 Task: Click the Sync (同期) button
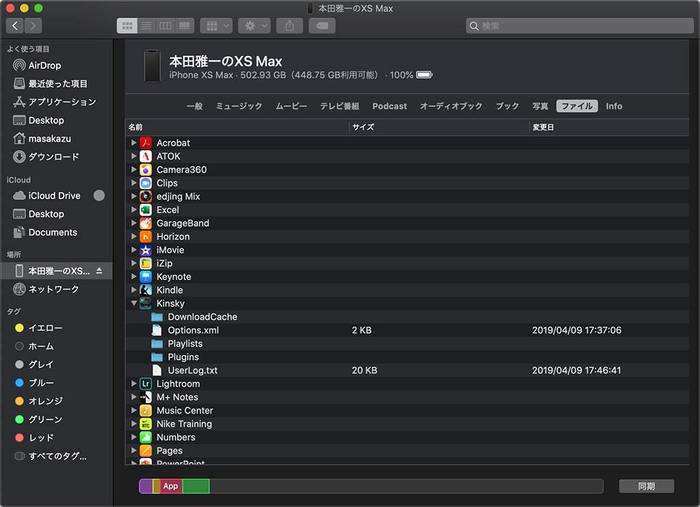646,486
